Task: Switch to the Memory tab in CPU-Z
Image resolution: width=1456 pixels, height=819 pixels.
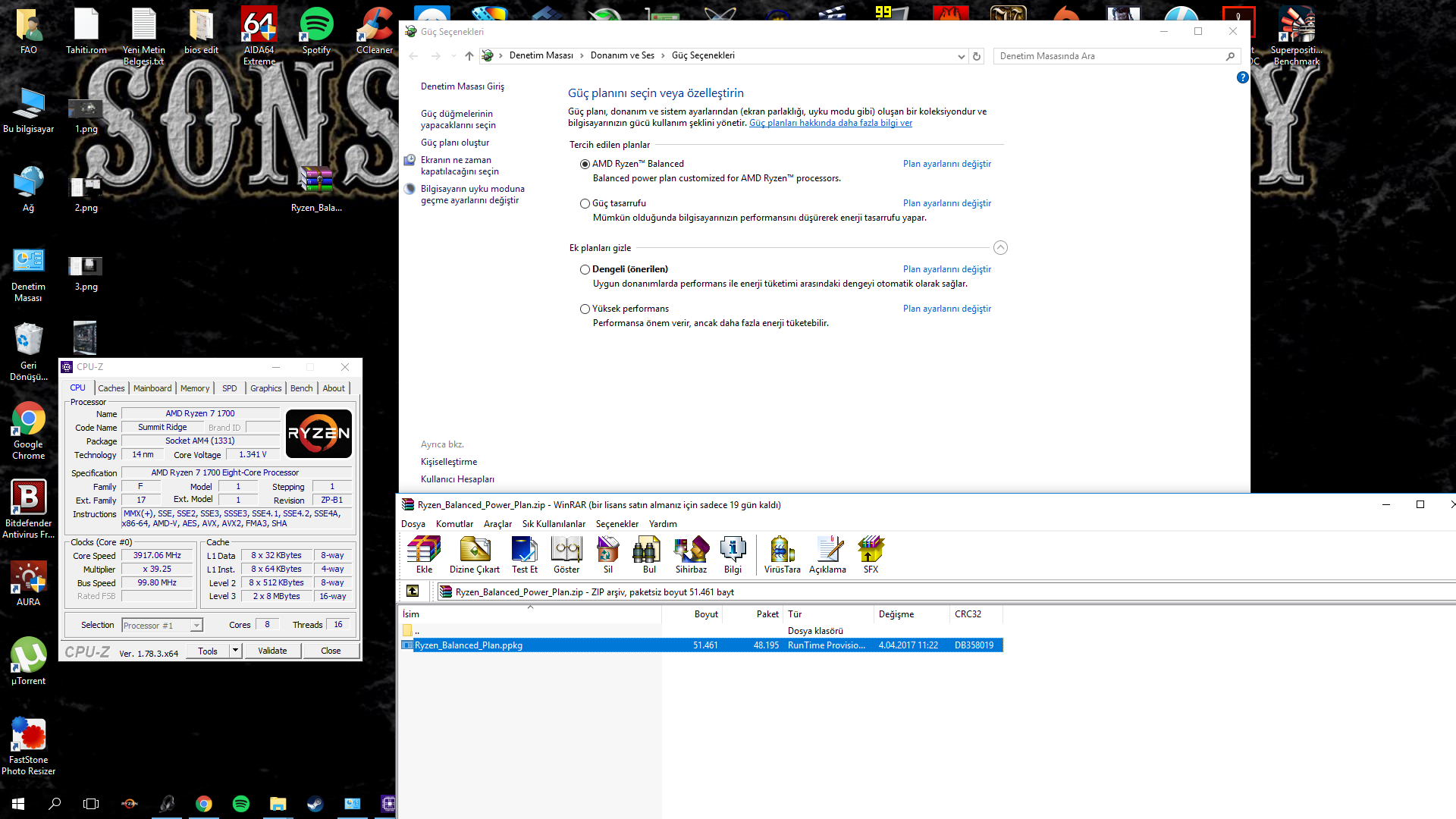Action: (195, 388)
